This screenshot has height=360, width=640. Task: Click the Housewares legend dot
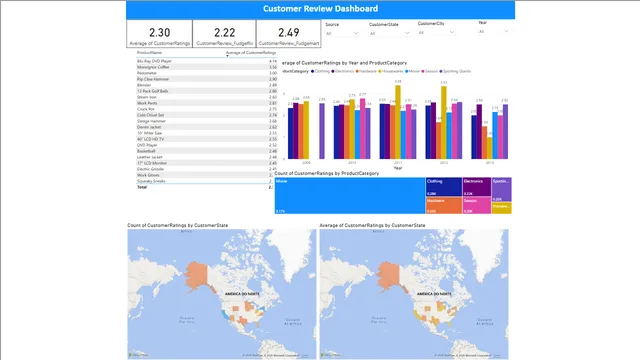(380, 71)
